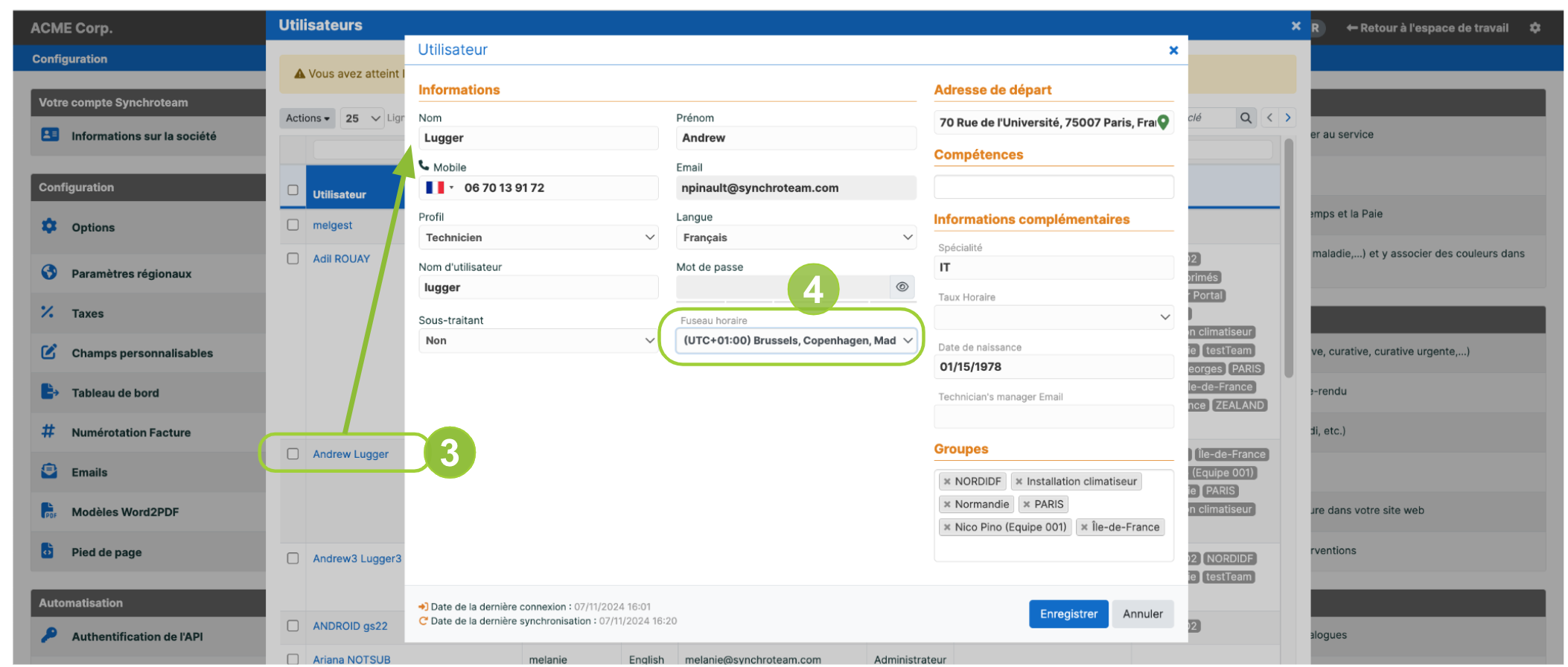
Task: Click the Numérotation Facture hash icon
Action: coord(48,431)
